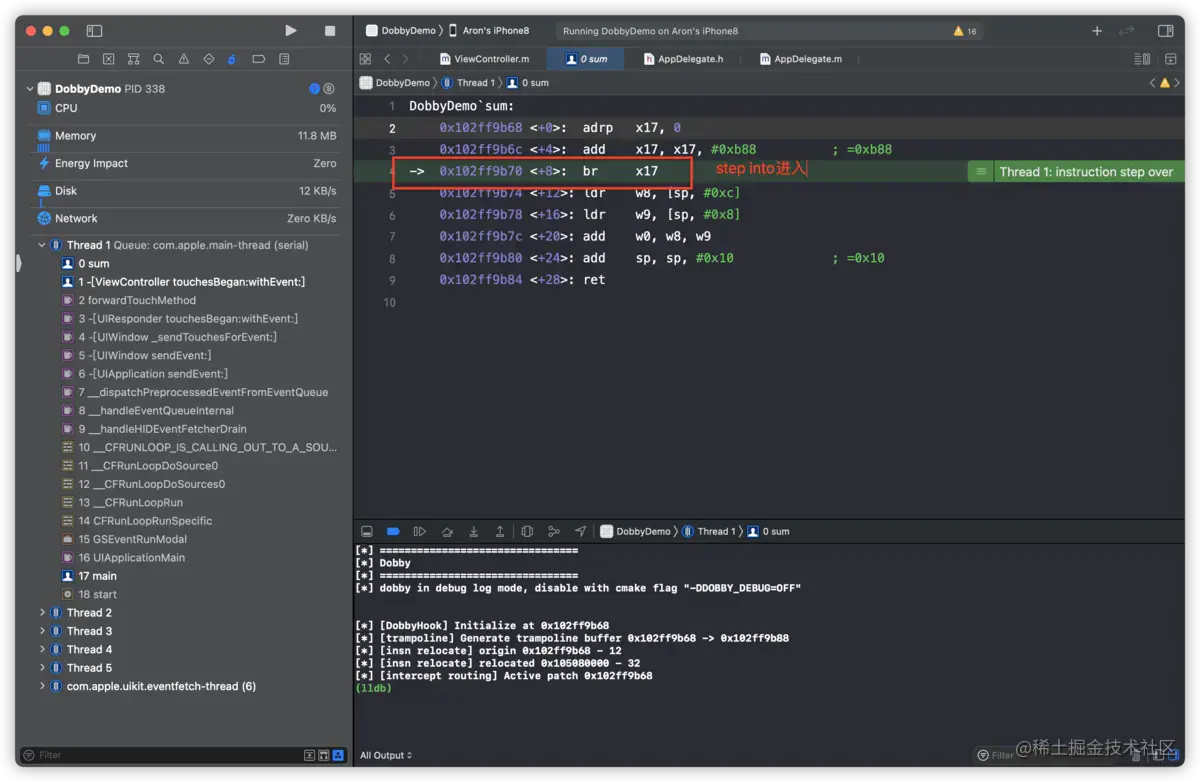
Task: Click the gauge display icon beside PID
Action: (x=329, y=89)
